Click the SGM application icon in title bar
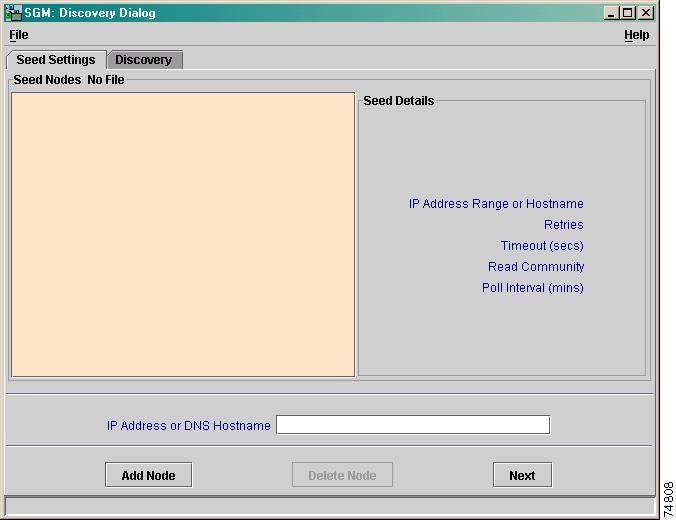 (x=13, y=13)
